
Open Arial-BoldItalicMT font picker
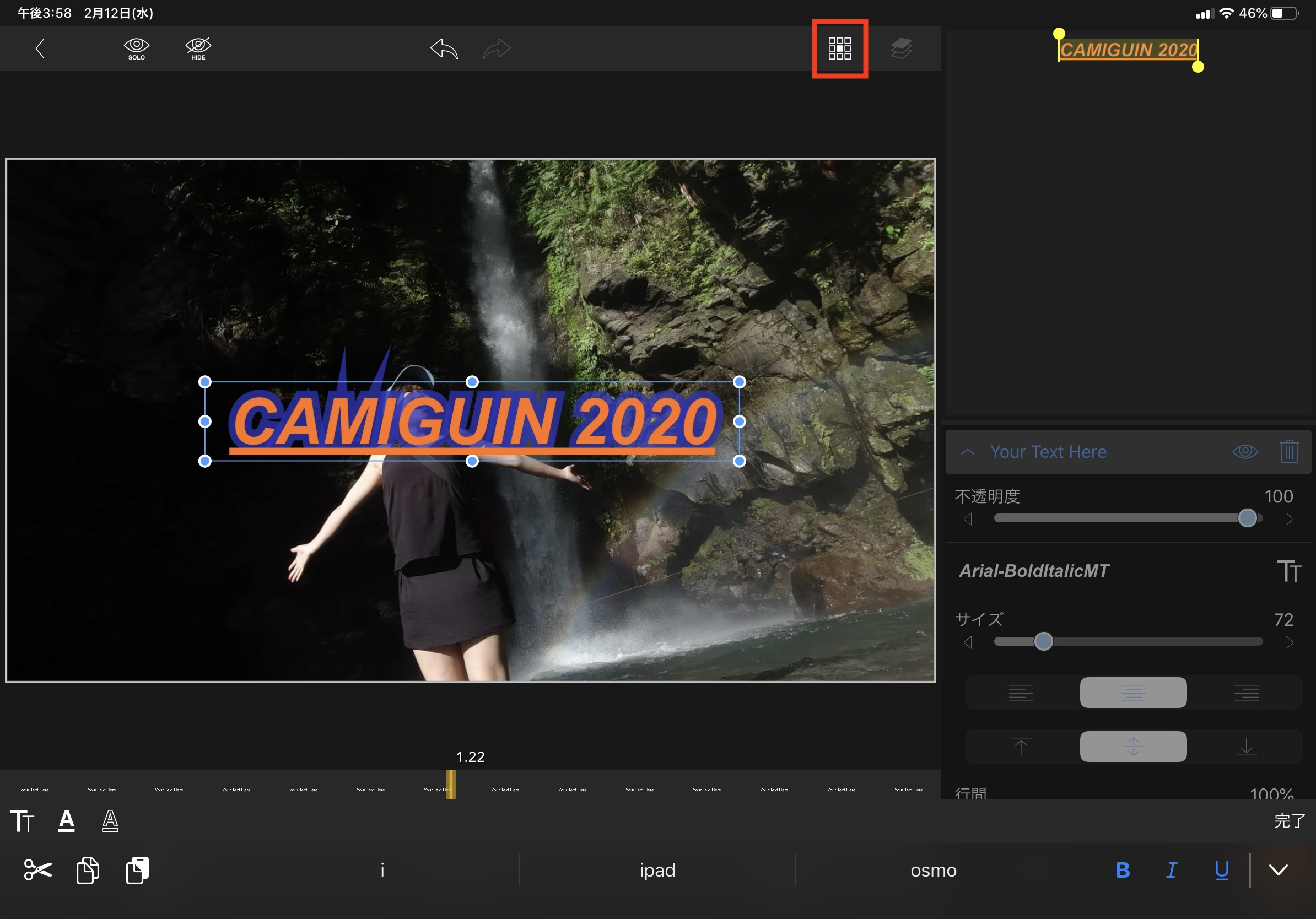pos(1034,571)
